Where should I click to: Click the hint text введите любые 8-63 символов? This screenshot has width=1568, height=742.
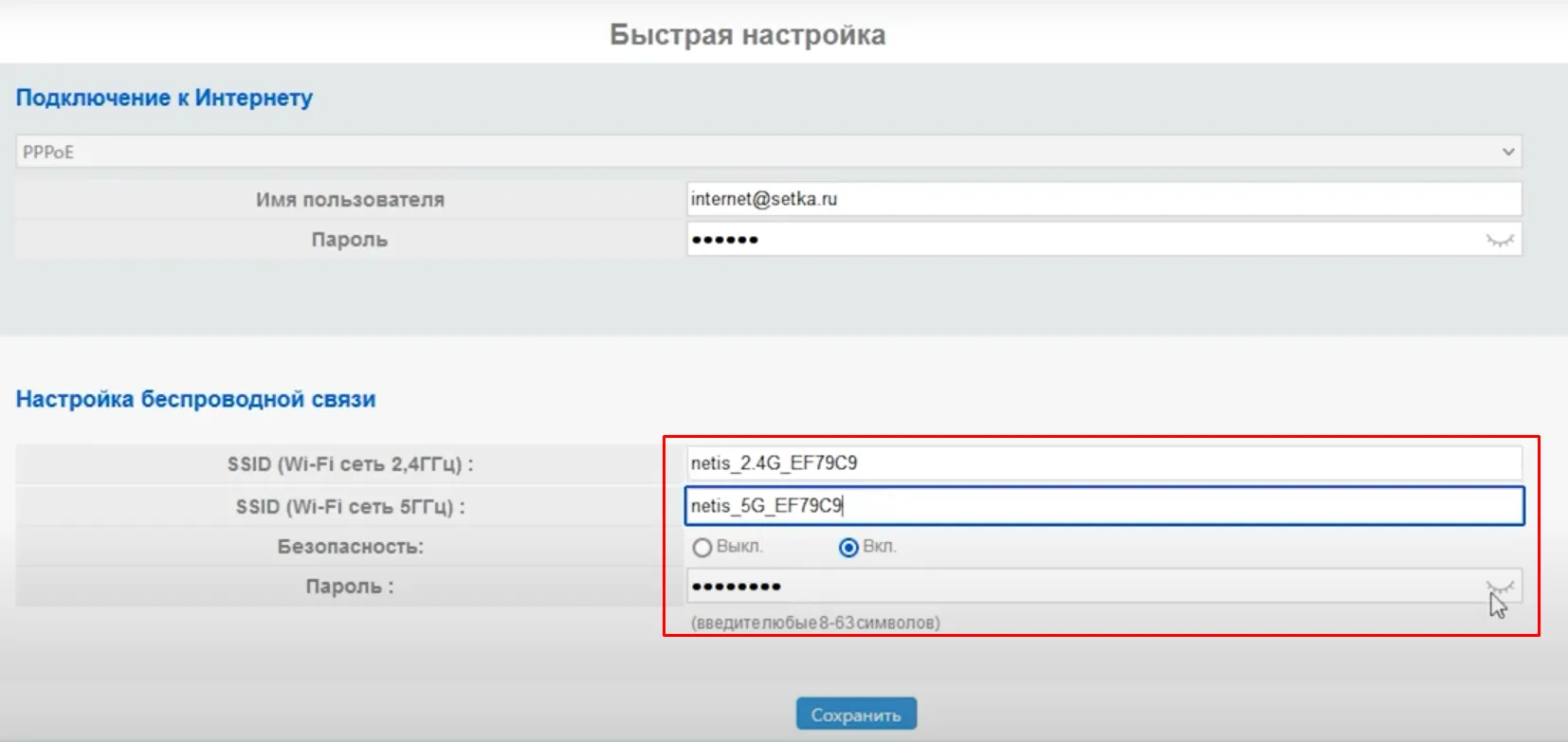[x=815, y=623]
